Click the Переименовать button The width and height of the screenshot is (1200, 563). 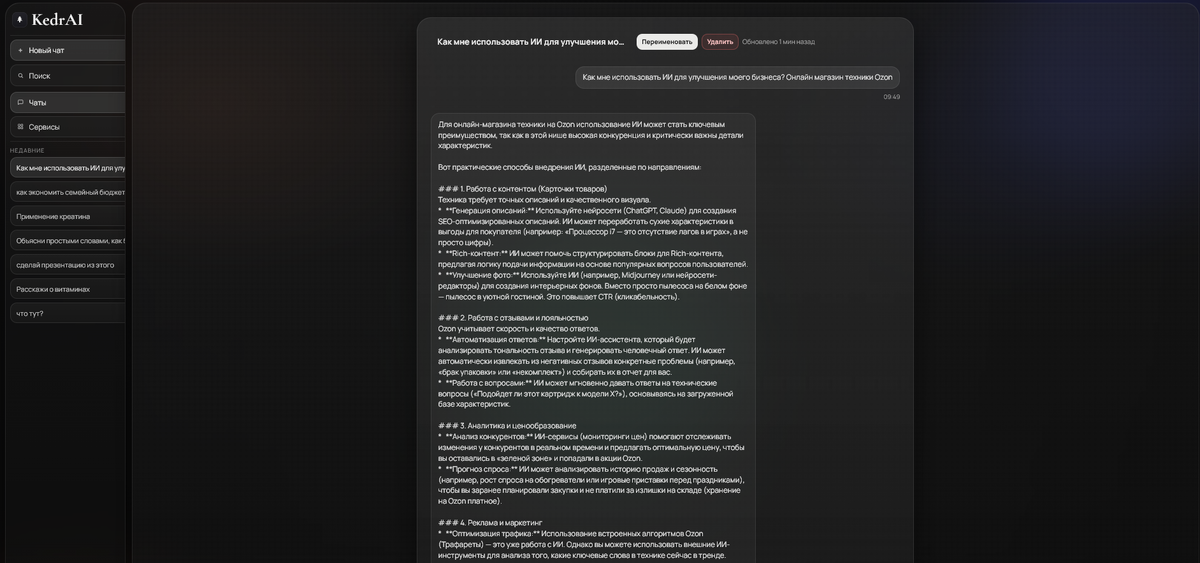[667, 42]
